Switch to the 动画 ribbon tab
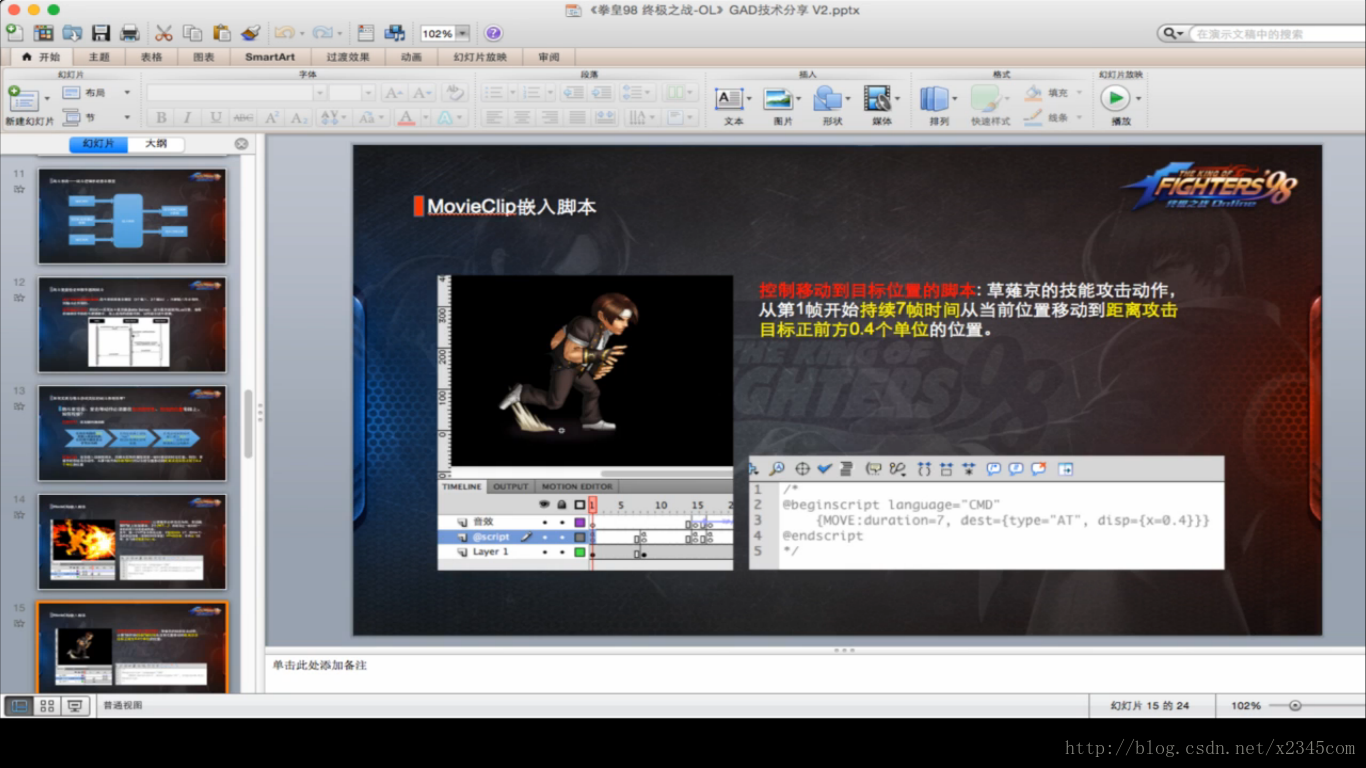1366x768 pixels. pos(411,57)
